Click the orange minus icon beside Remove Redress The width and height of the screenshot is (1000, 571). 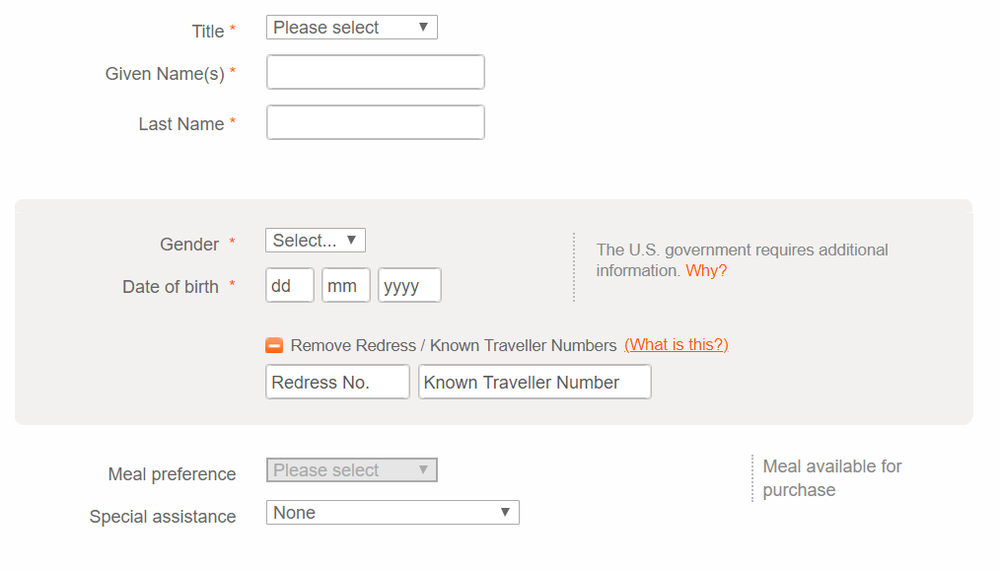click(x=274, y=345)
